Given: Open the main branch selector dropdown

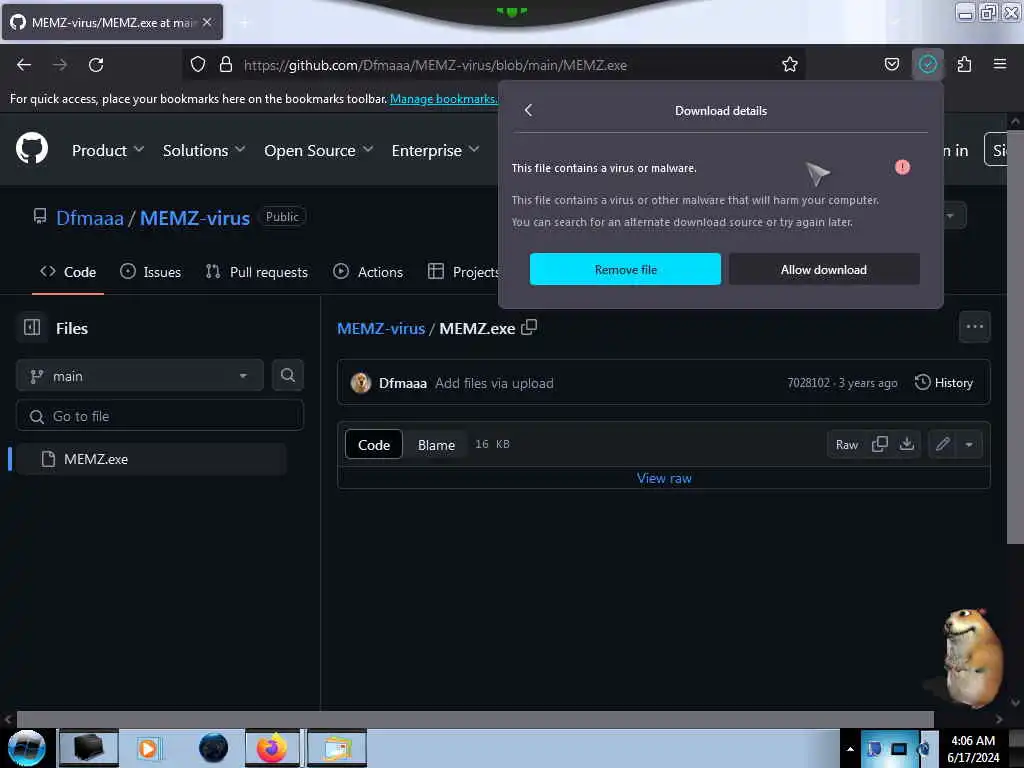Looking at the screenshot, I should pyautogui.click(x=140, y=376).
